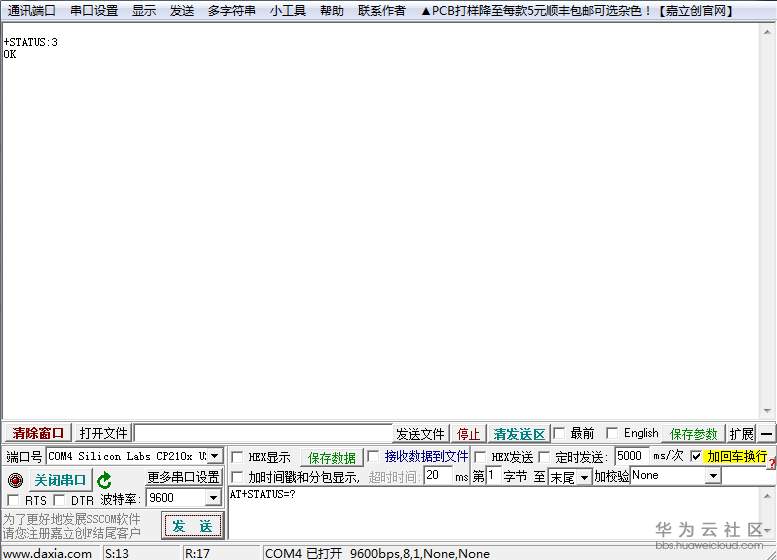
Task: Toggle the English language checkbox
Action: tap(612, 434)
